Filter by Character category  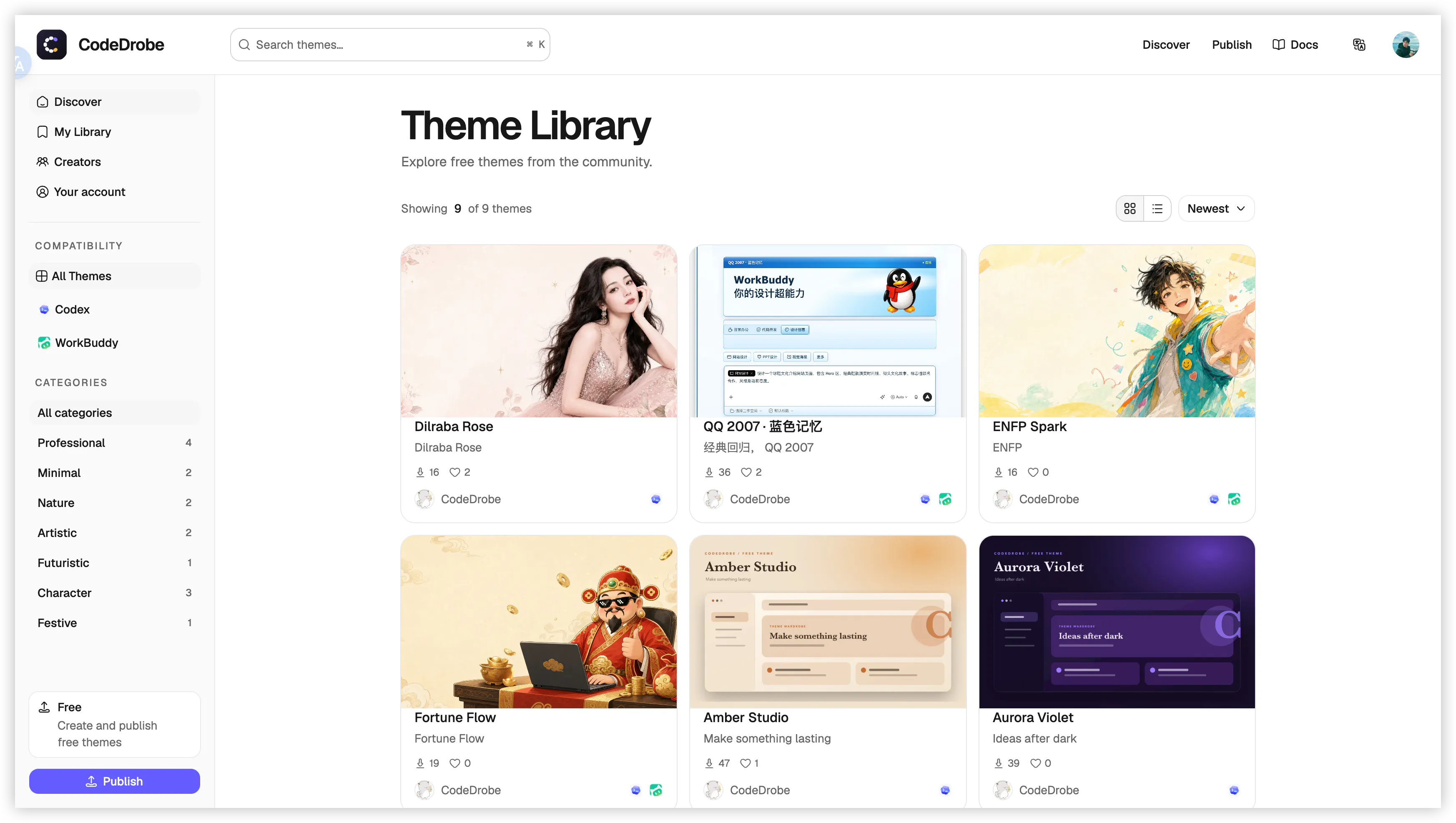[114, 592]
